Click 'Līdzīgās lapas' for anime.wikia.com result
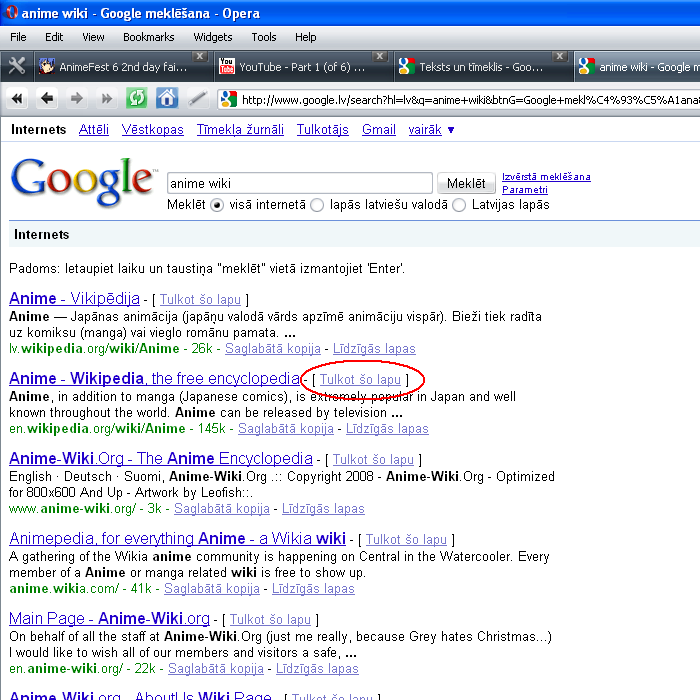Image resolution: width=700 pixels, height=700 pixels. (x=313, y=588)
